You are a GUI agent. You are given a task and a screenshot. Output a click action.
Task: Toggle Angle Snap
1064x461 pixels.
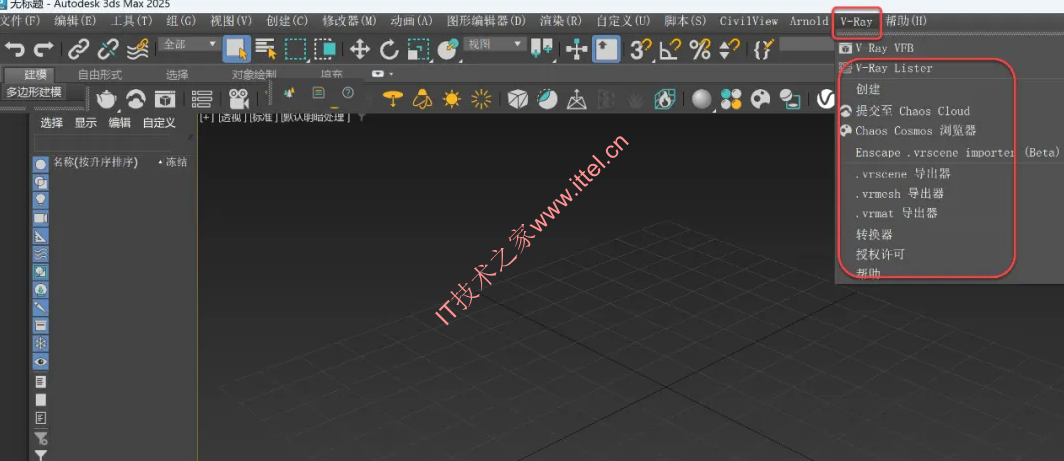coord(670,49)
